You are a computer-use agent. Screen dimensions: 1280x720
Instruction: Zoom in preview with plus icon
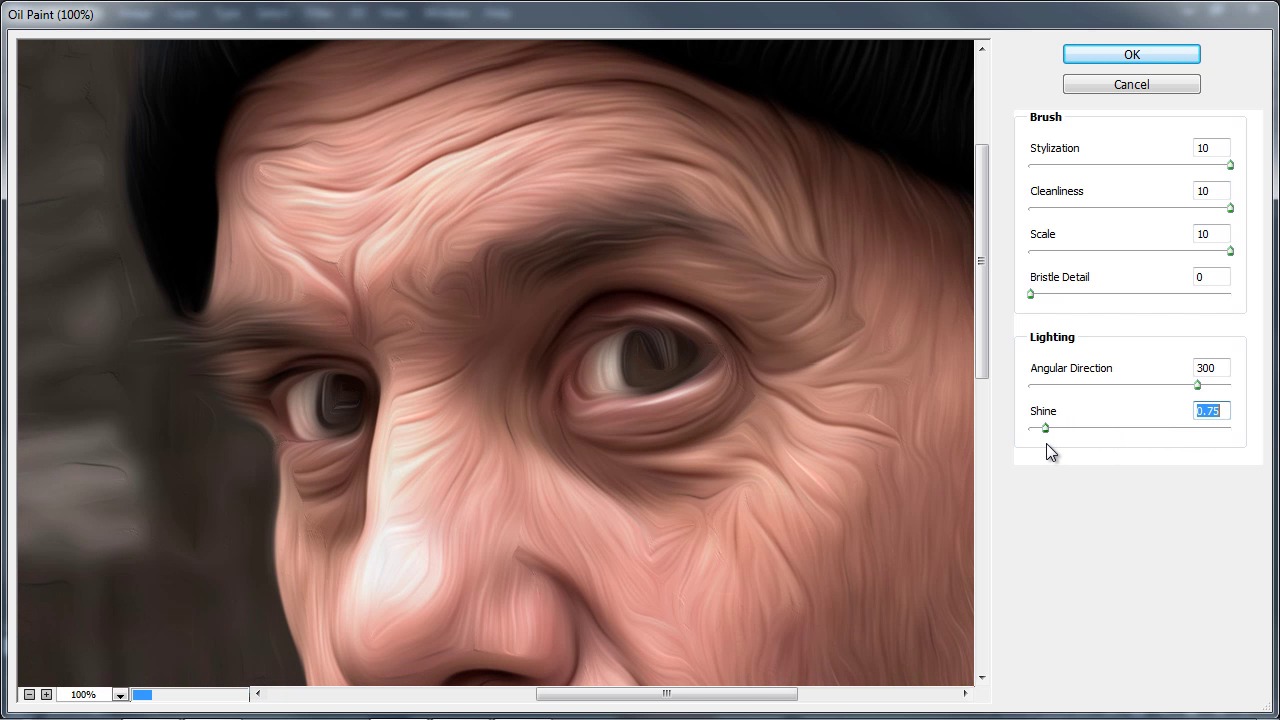[x=46, y=694]
